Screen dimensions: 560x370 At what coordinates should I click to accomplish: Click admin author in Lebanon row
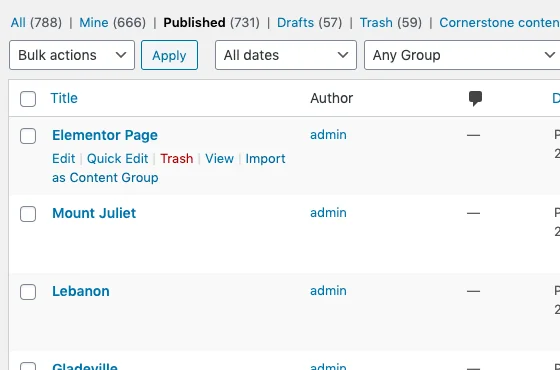(328, 291)
